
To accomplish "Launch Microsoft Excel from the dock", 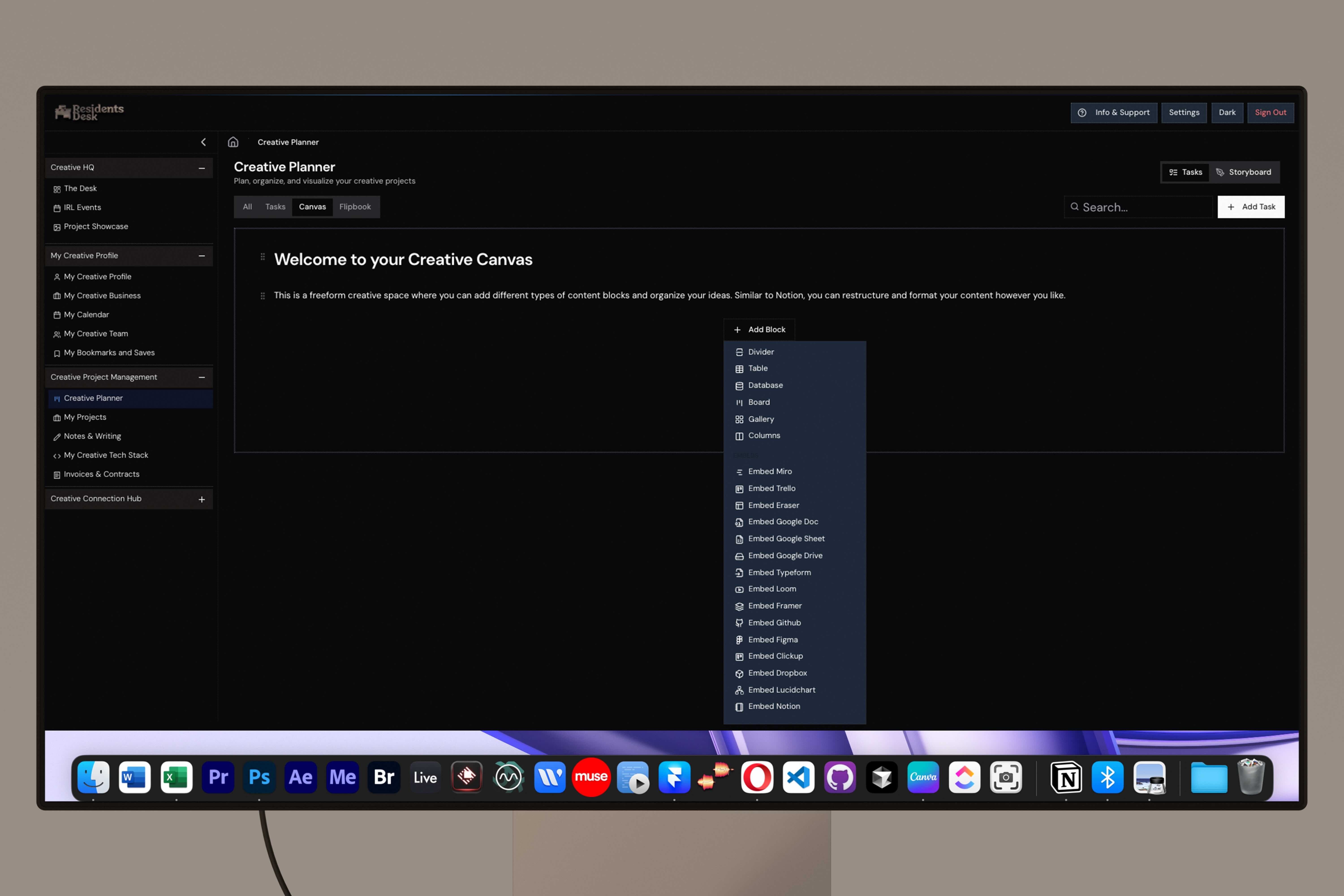I will click(x=176, y=777).
